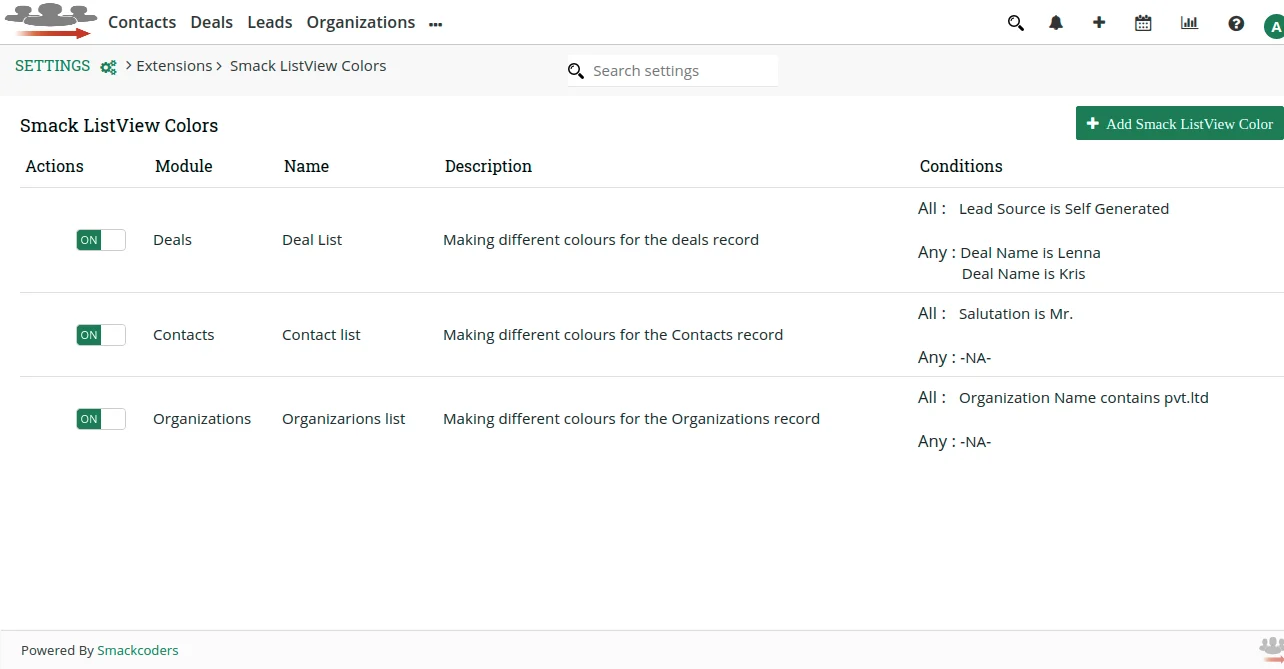Screen dimensions: 1284x669
Task: Turn off the Contact list toggle
Action: pyautogui.click(x=100, y=335)
